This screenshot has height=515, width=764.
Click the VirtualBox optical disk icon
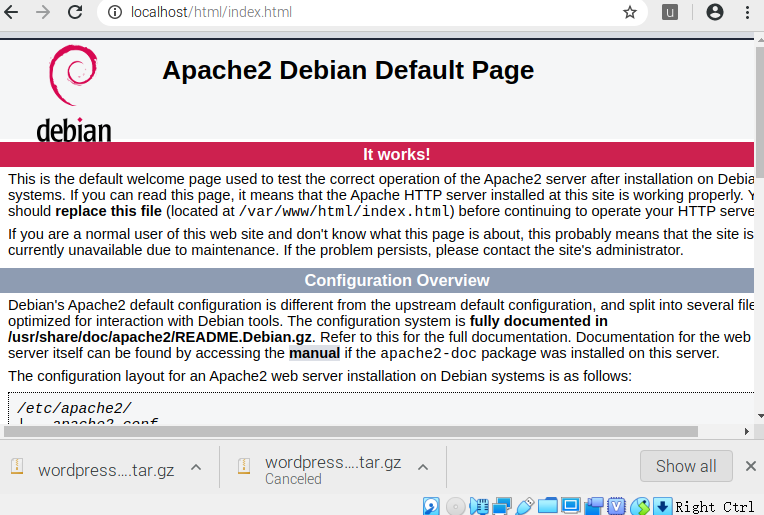pyautogui.click(x=455, y=506)
